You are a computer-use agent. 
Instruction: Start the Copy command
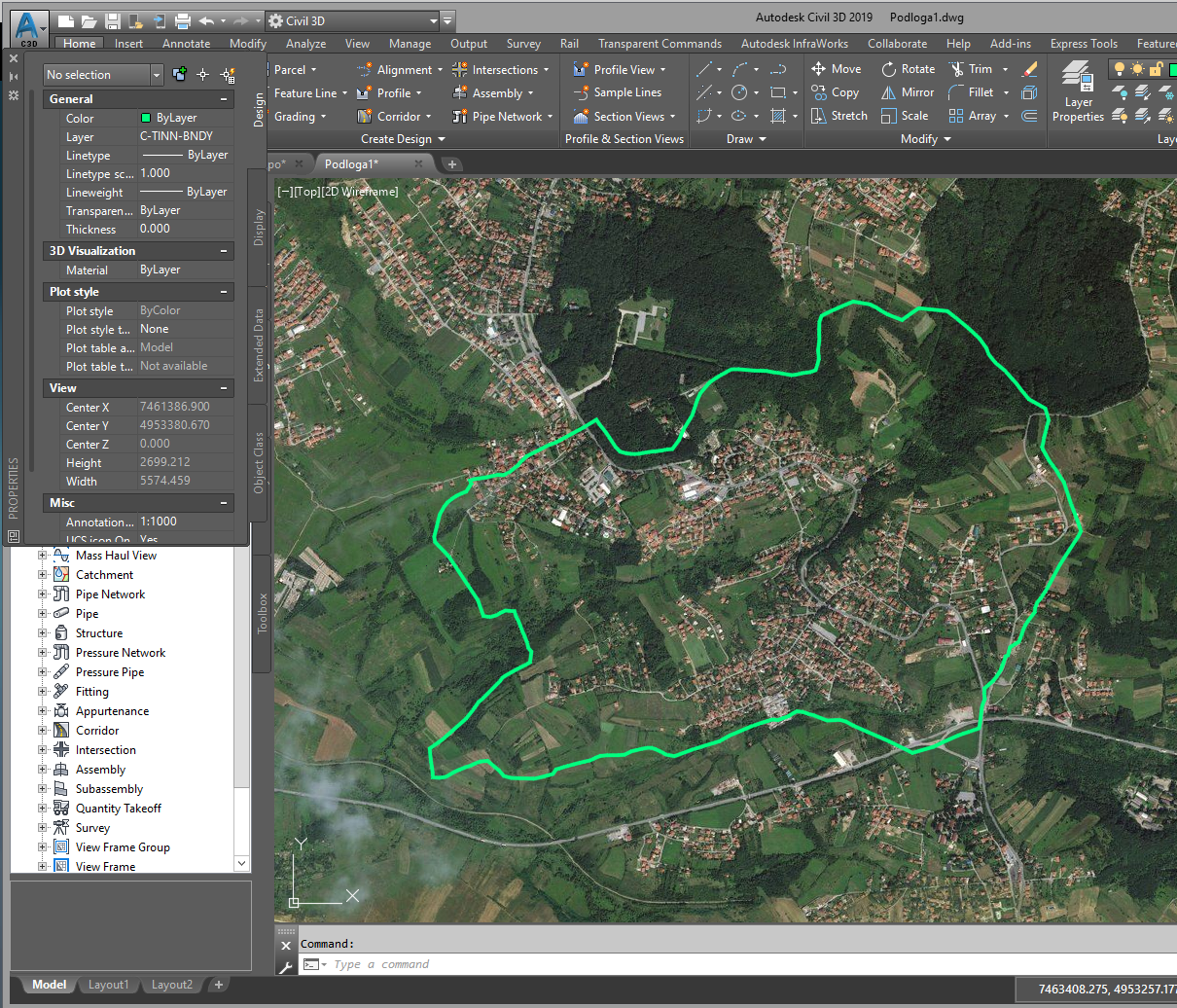[836, 92]
